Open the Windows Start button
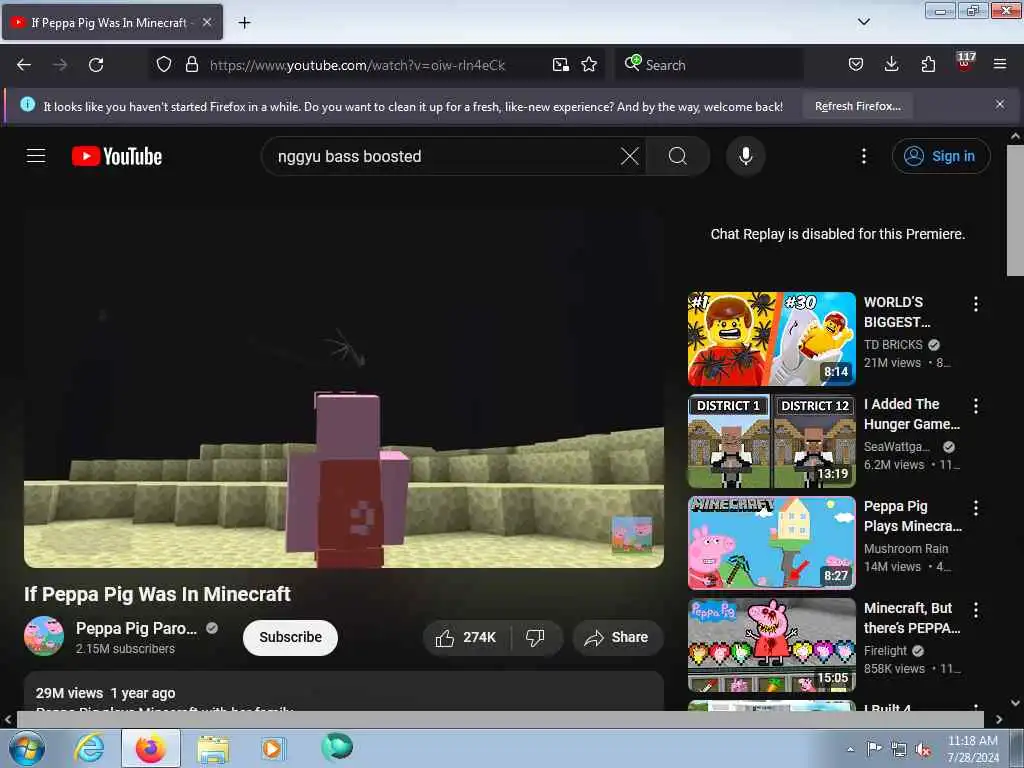This screenshot has height=768, width=1024. click(27, 748)
